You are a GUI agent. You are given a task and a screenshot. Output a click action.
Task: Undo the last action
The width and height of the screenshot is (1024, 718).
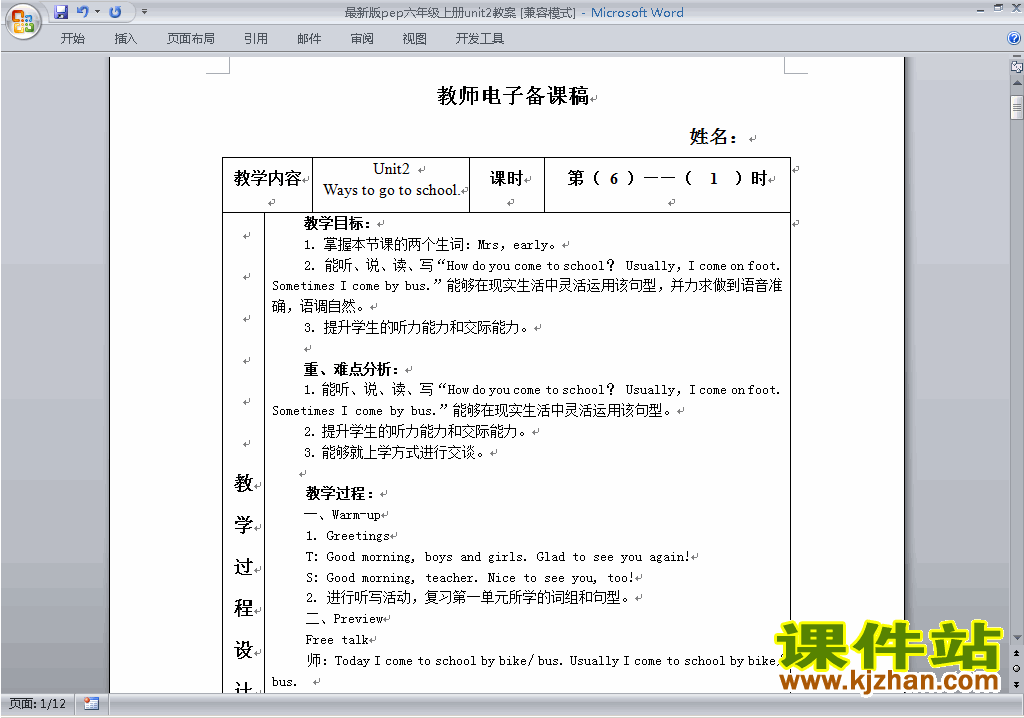coord(82,12)
